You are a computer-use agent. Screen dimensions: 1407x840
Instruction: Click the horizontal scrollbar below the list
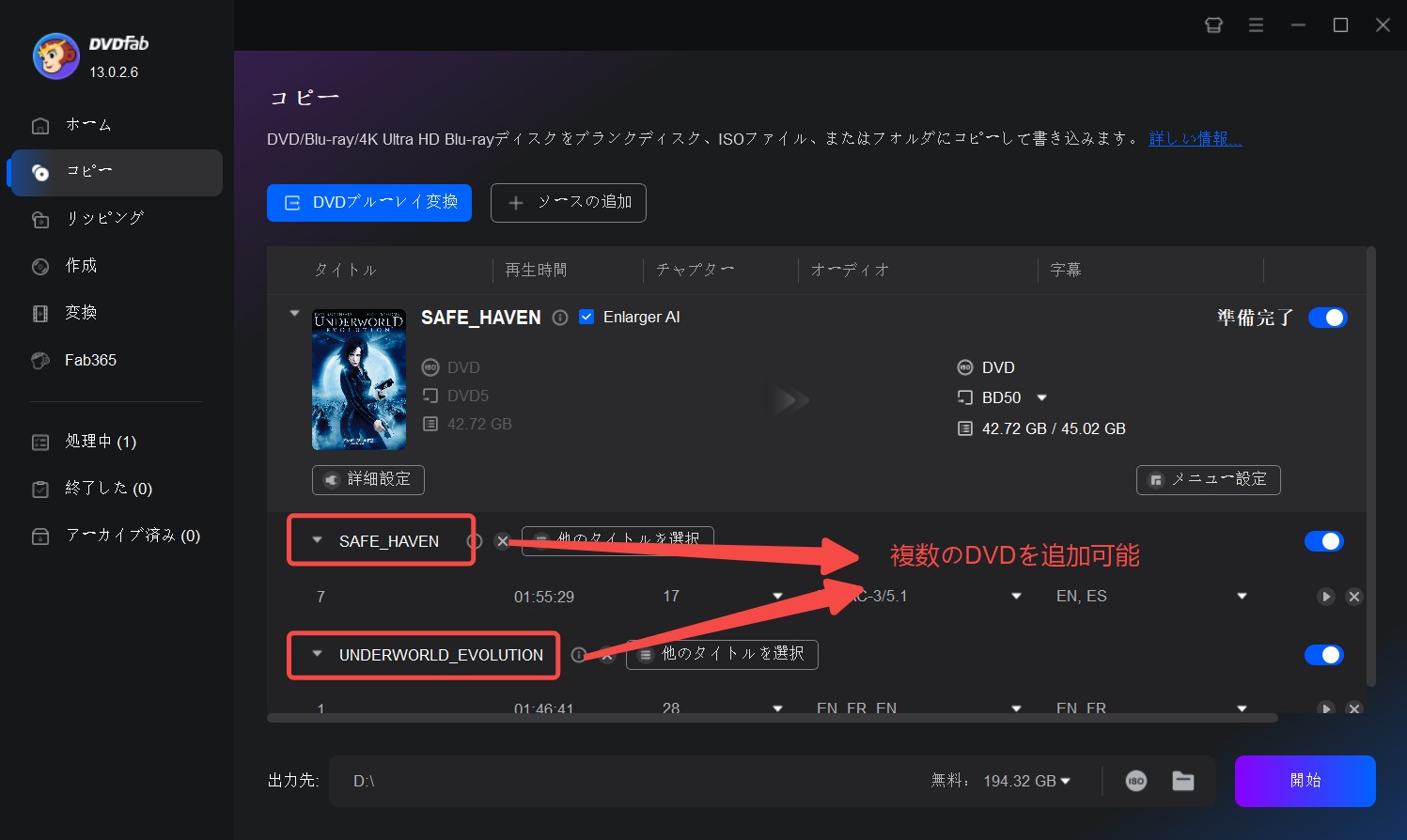772,718
